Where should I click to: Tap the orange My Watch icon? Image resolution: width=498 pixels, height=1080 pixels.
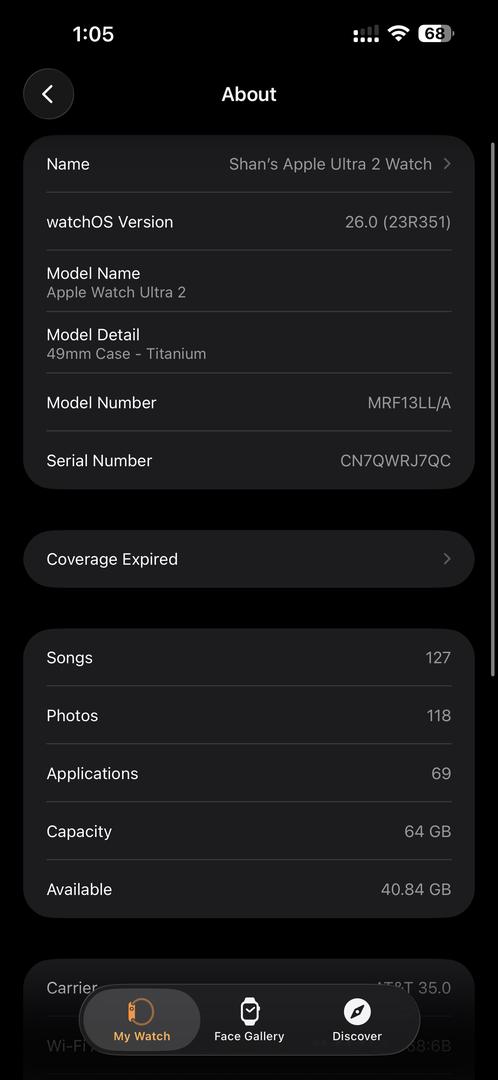pyautogui.click(x=141, y=1012)
